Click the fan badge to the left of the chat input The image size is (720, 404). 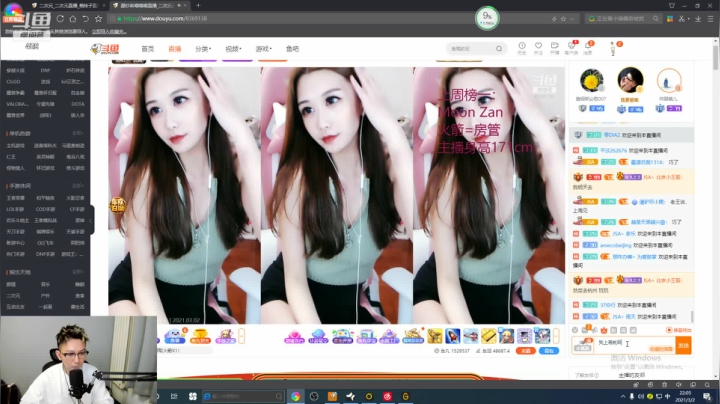click(x=583, y=346)
